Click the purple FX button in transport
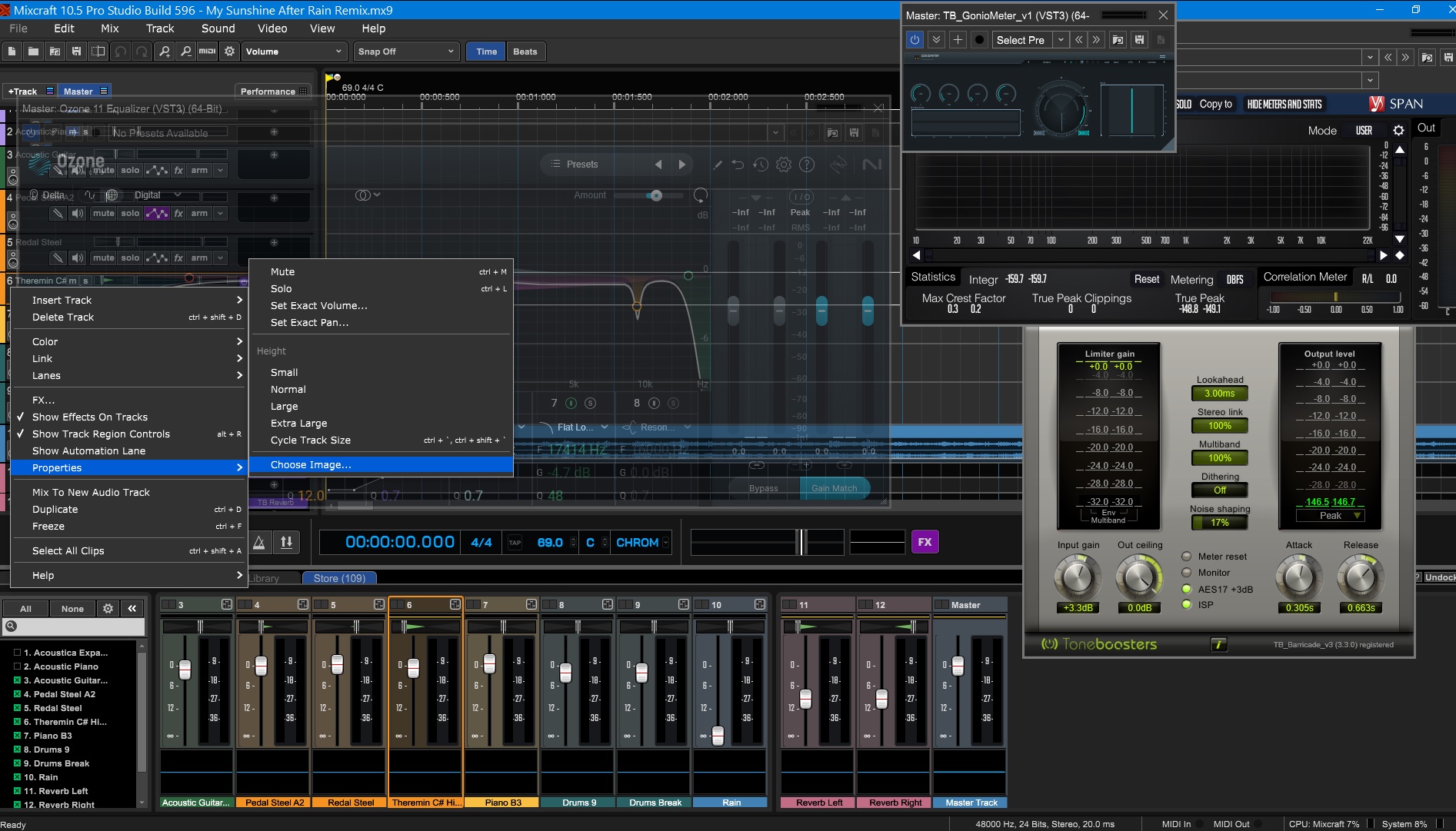 tap(925, 542)
